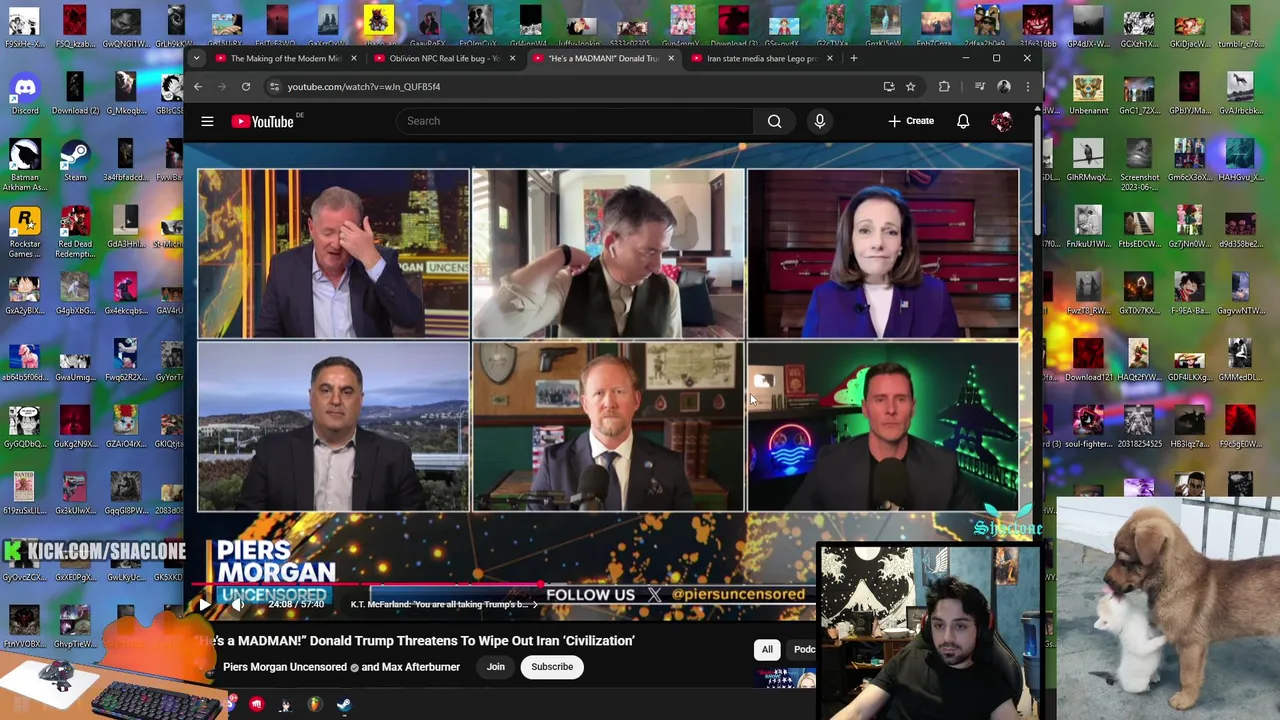Open Rockstar Games Launcher desktop icon
Screen dimensions: 1280x720
(x=25, y=232)
